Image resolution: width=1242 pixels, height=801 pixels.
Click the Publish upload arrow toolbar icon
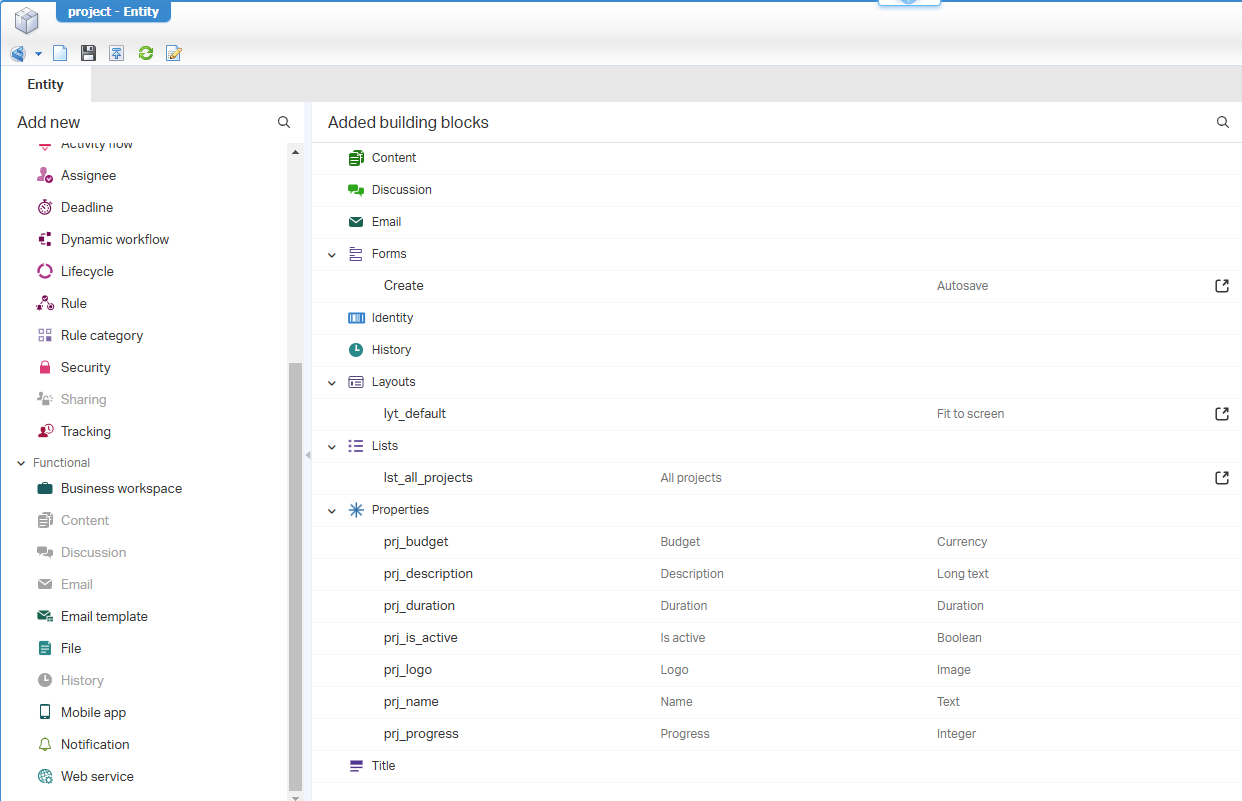(x=117, y=53)
